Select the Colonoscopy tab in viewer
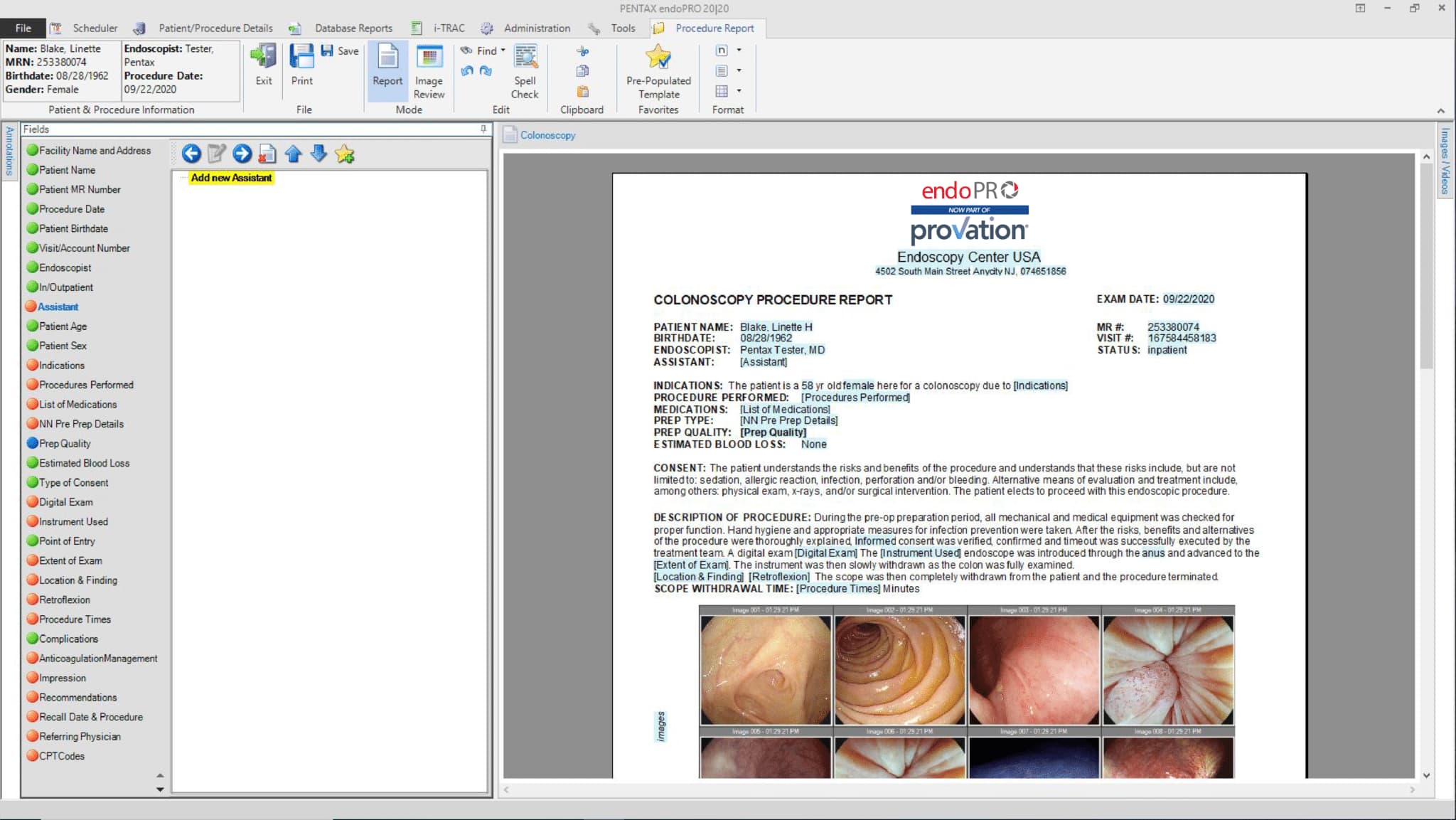 [547, 135]
